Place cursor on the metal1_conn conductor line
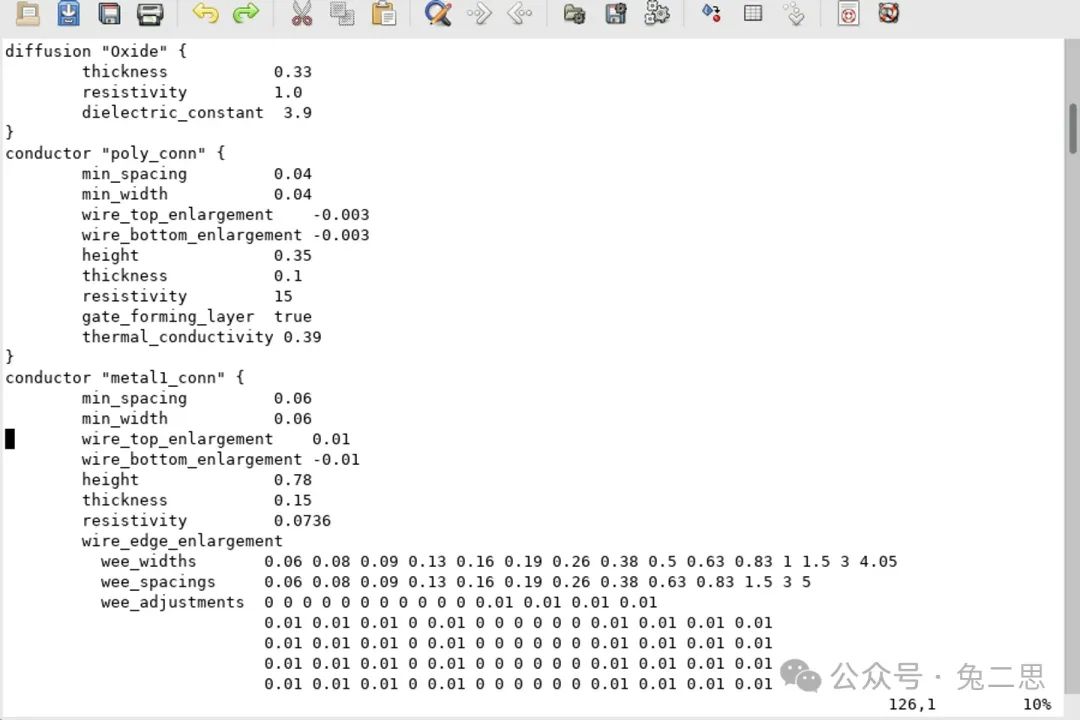1080x720 pixels. 124,378
